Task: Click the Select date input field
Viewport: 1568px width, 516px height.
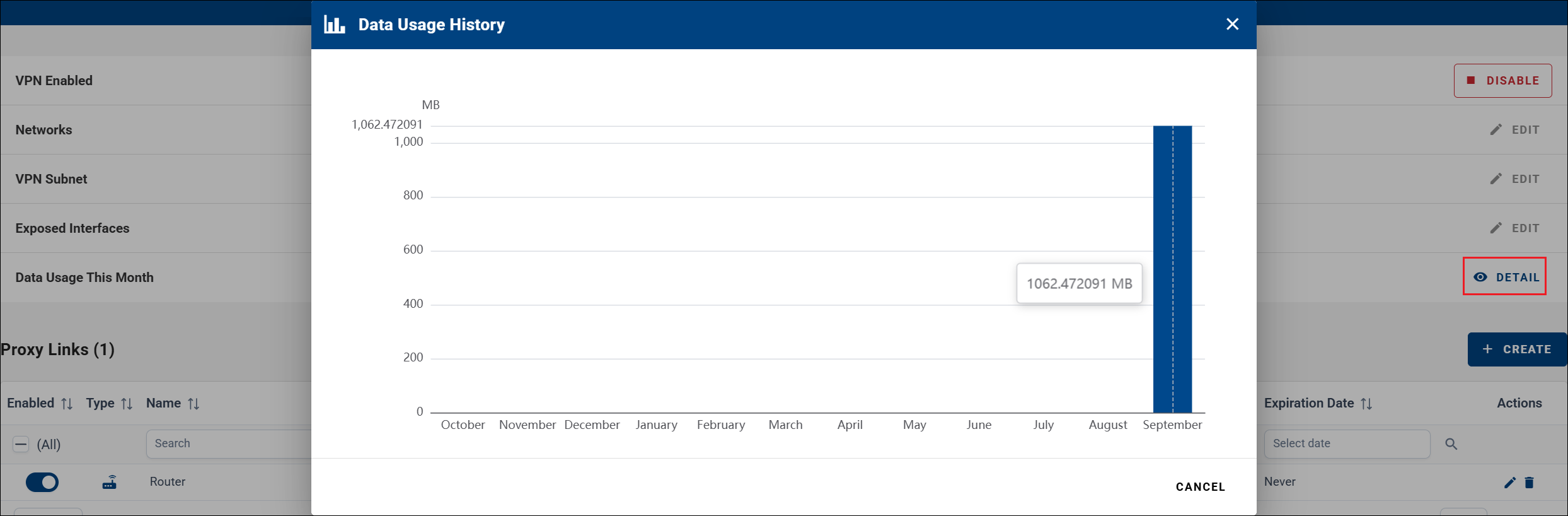Action: [1347, 443]
